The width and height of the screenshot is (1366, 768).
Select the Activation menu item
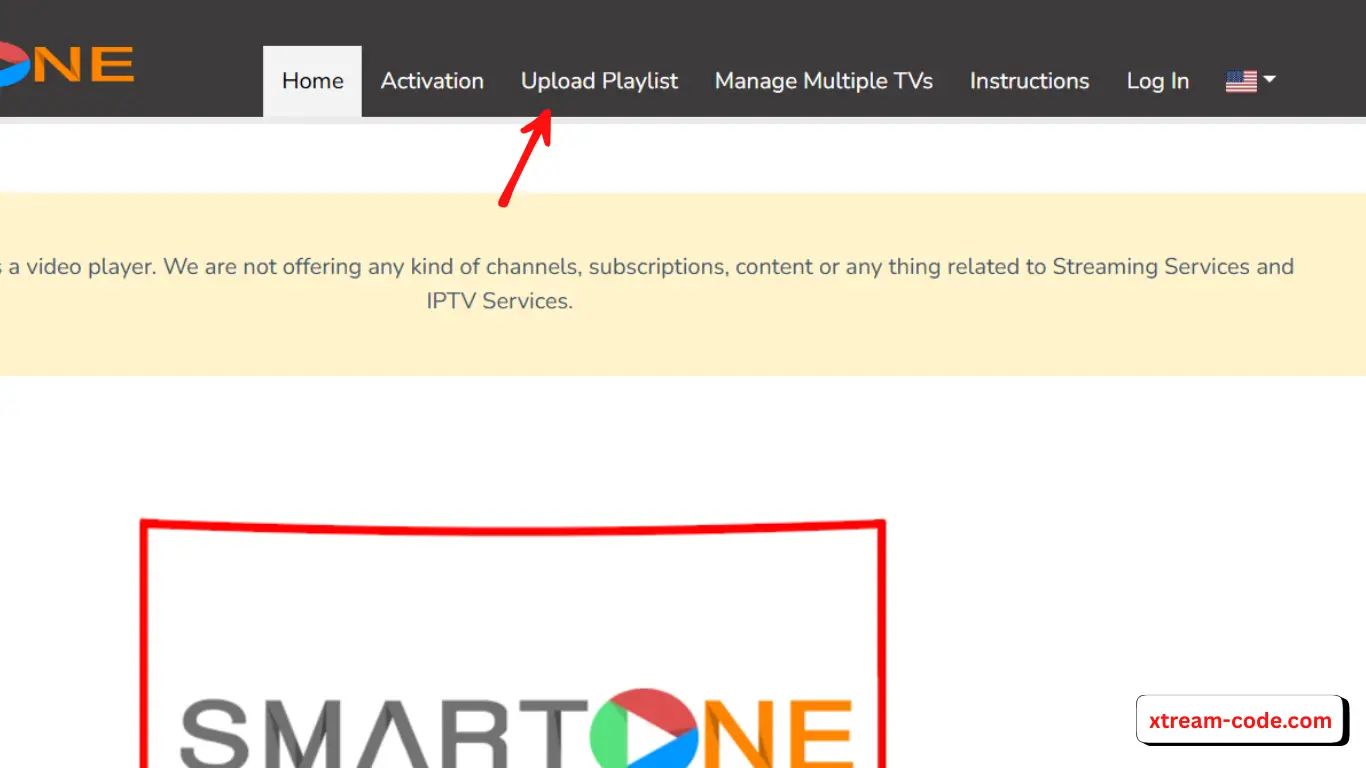432,81
